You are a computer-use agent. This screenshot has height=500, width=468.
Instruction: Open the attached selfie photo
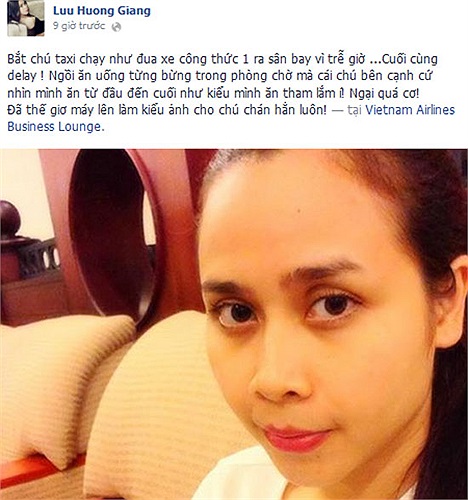click(234, 324)
